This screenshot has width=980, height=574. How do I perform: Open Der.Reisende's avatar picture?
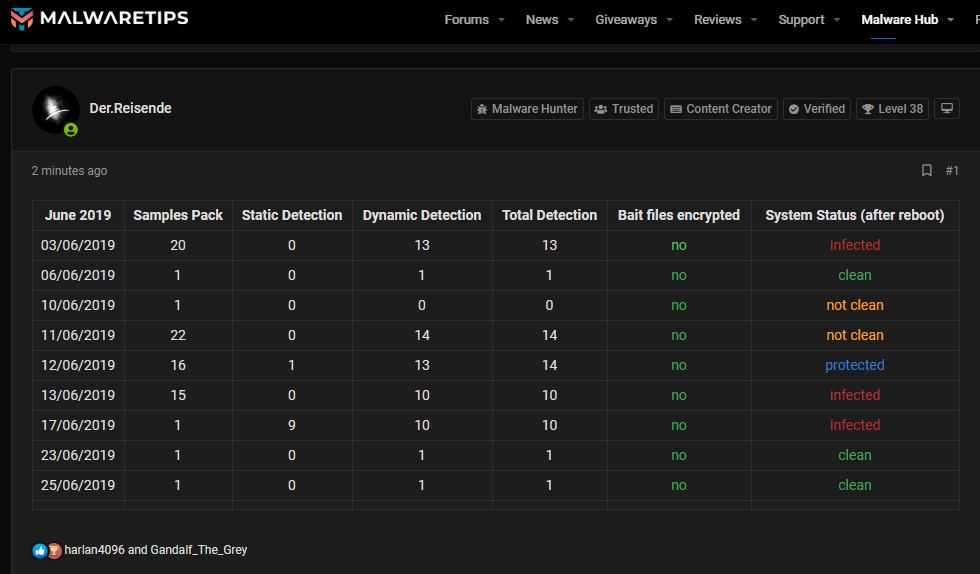point(56,109)
